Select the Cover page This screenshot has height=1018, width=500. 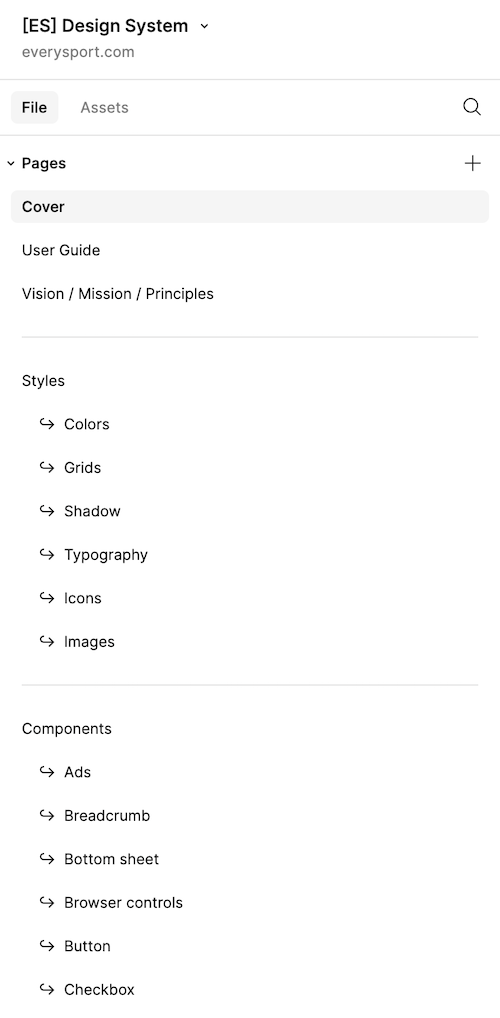click(x=250, y=206)
